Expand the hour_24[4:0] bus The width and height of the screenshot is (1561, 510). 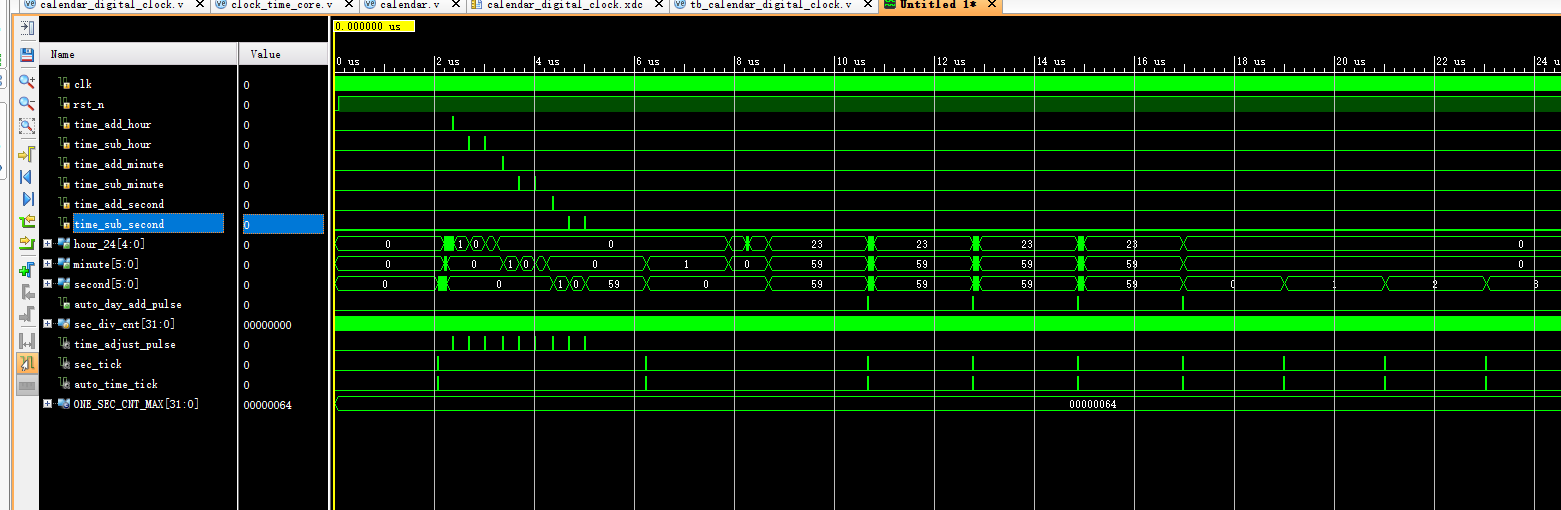(x=48, y=243)
